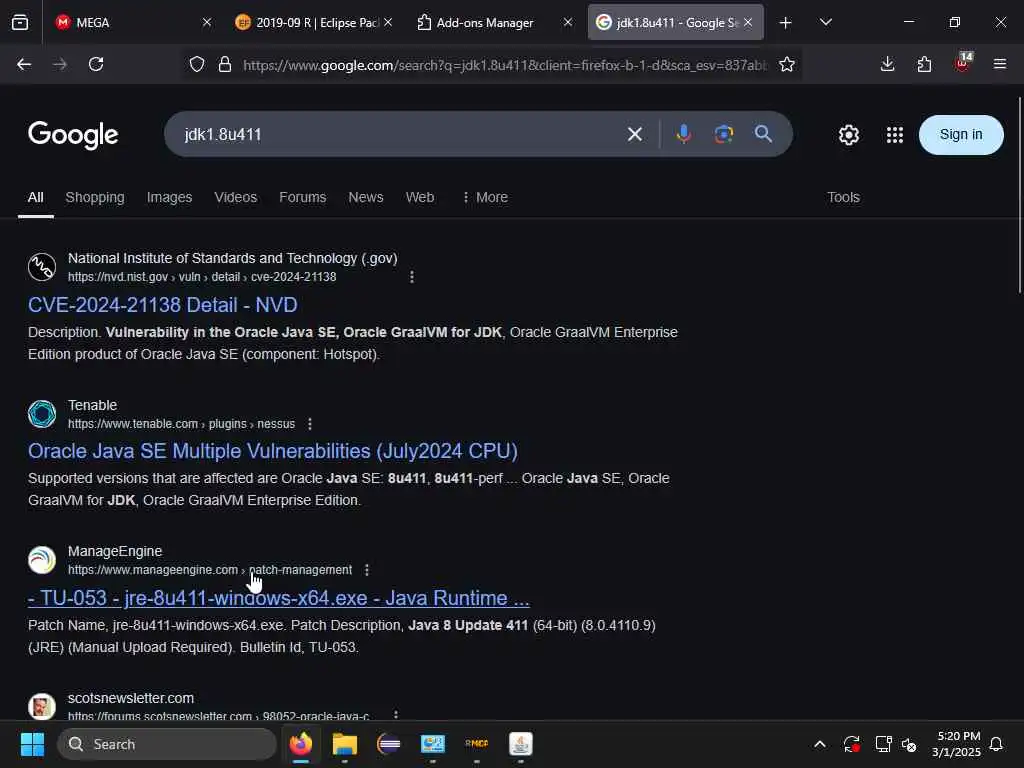Open tracking protection shield icon
This screenshot has width=1024, height=768.
point(197,64)
